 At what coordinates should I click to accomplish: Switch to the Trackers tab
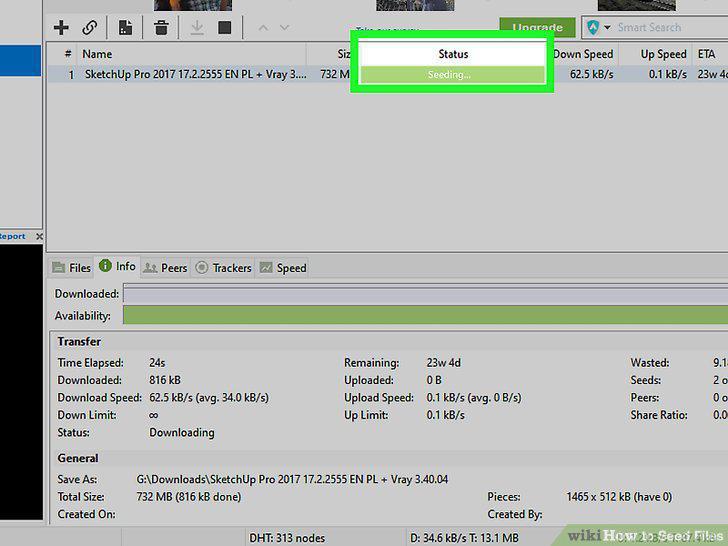[x=223, y=268]
